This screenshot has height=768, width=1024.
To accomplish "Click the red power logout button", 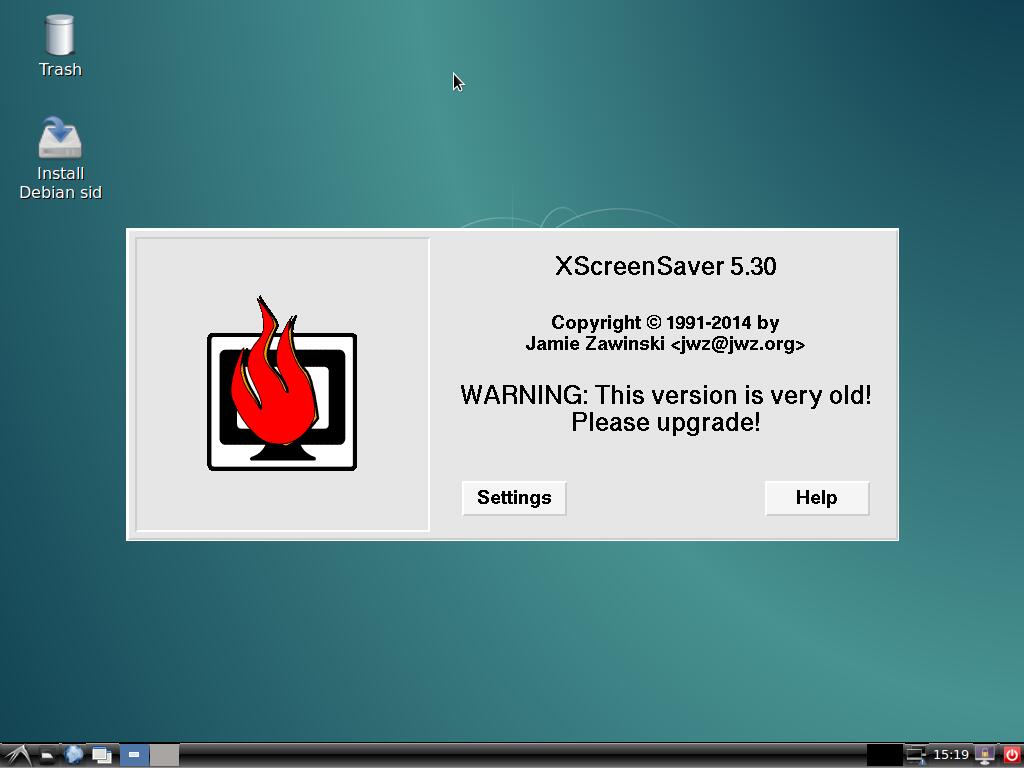I will 1011,756.
